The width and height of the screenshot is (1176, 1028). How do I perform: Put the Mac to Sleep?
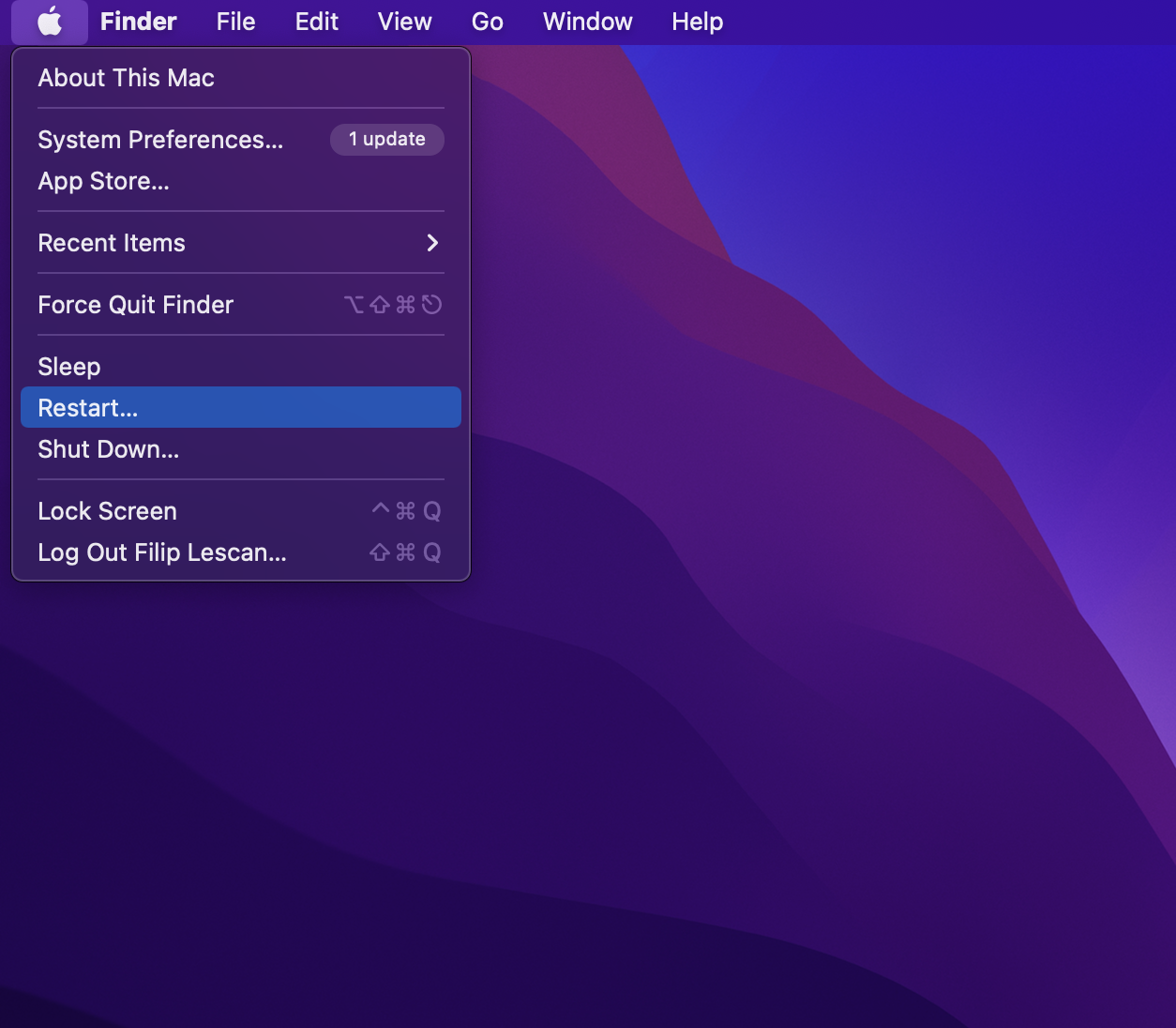pos(241,367)
